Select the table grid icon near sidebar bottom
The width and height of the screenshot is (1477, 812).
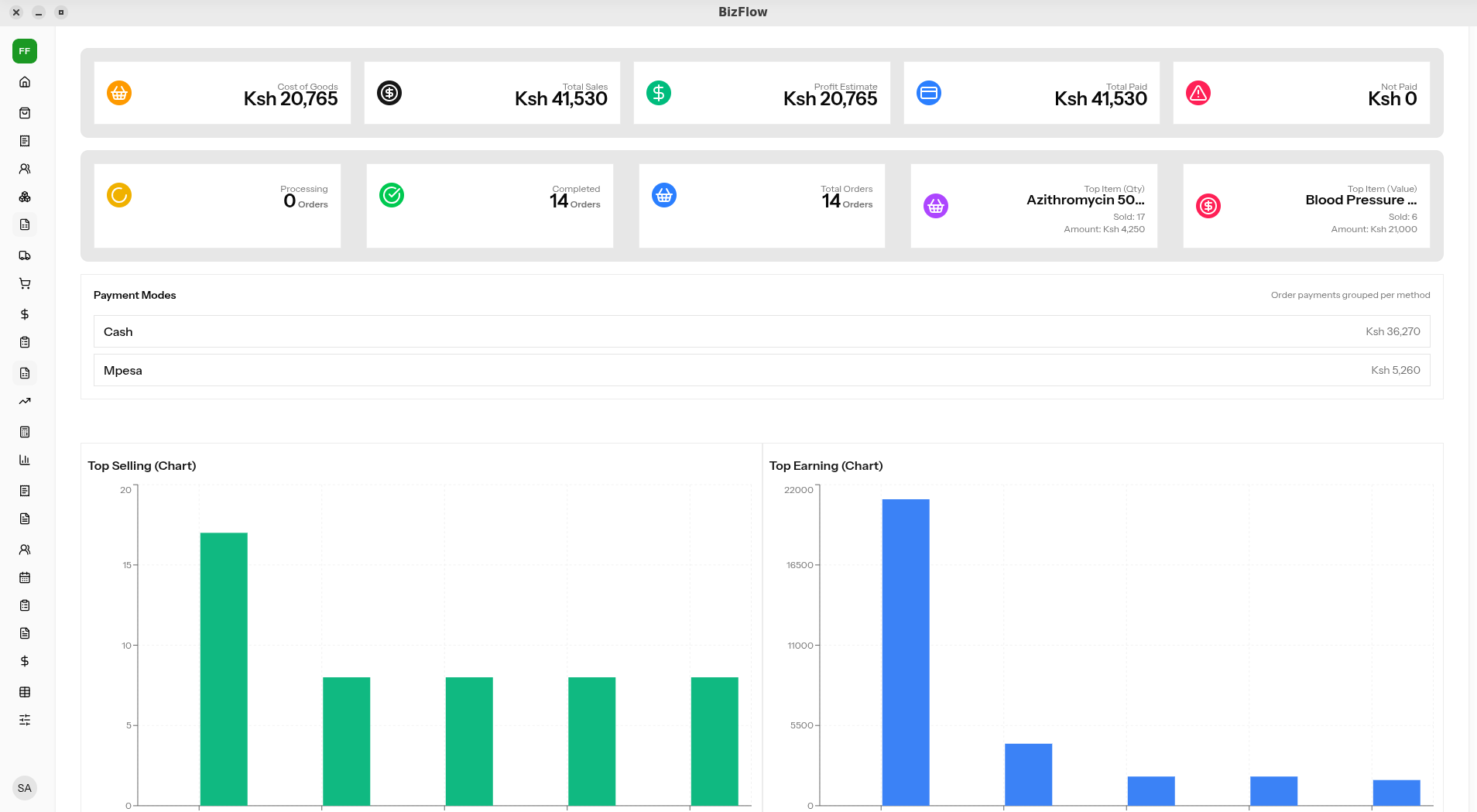click(x=25, y=692)
